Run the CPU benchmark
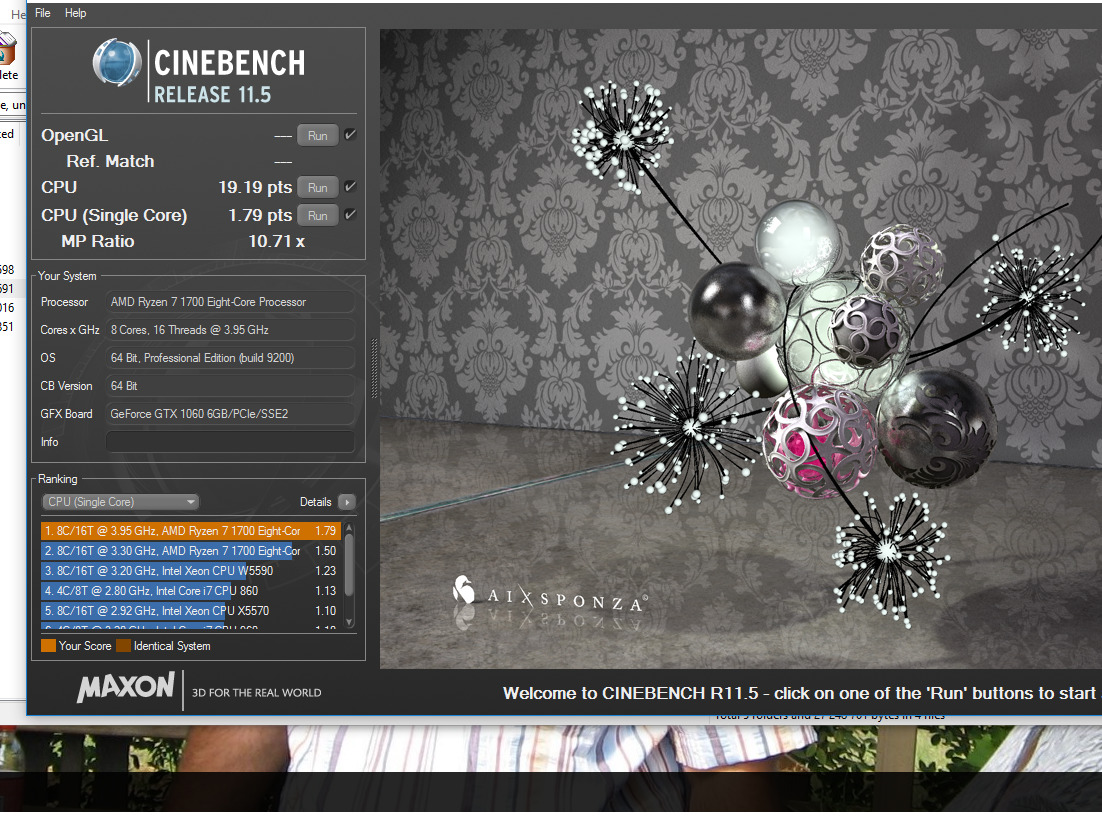 [318, 188]
